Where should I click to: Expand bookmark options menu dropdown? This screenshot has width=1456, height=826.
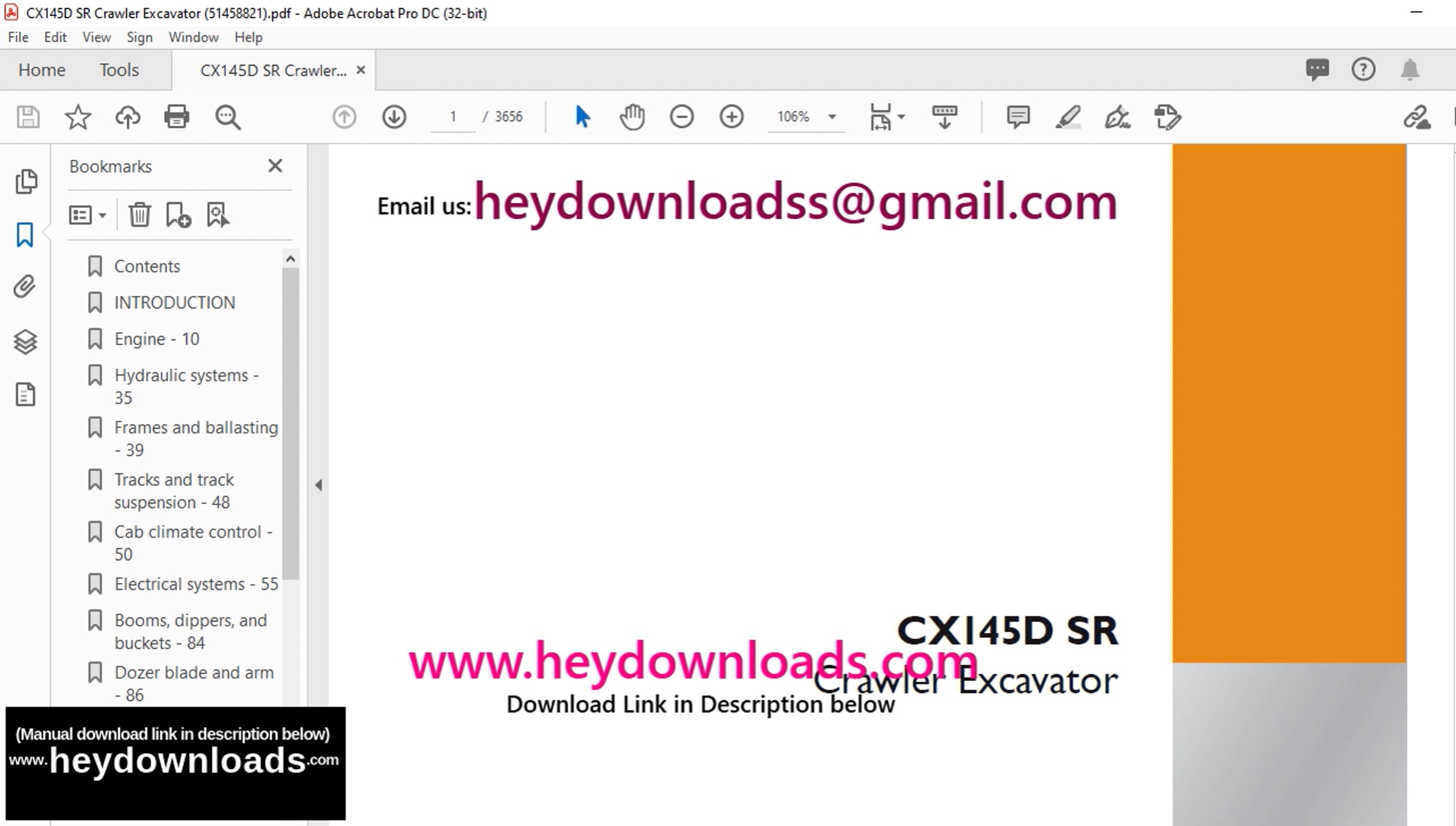coord(87,215)
